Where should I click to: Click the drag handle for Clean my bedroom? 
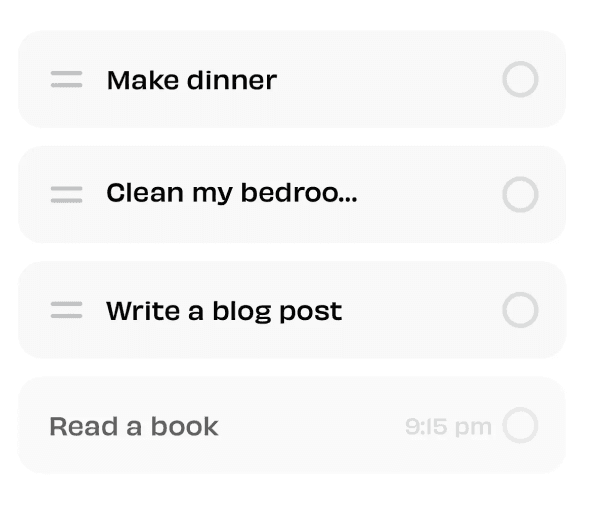pyautogui.click(x=67, y=195)
